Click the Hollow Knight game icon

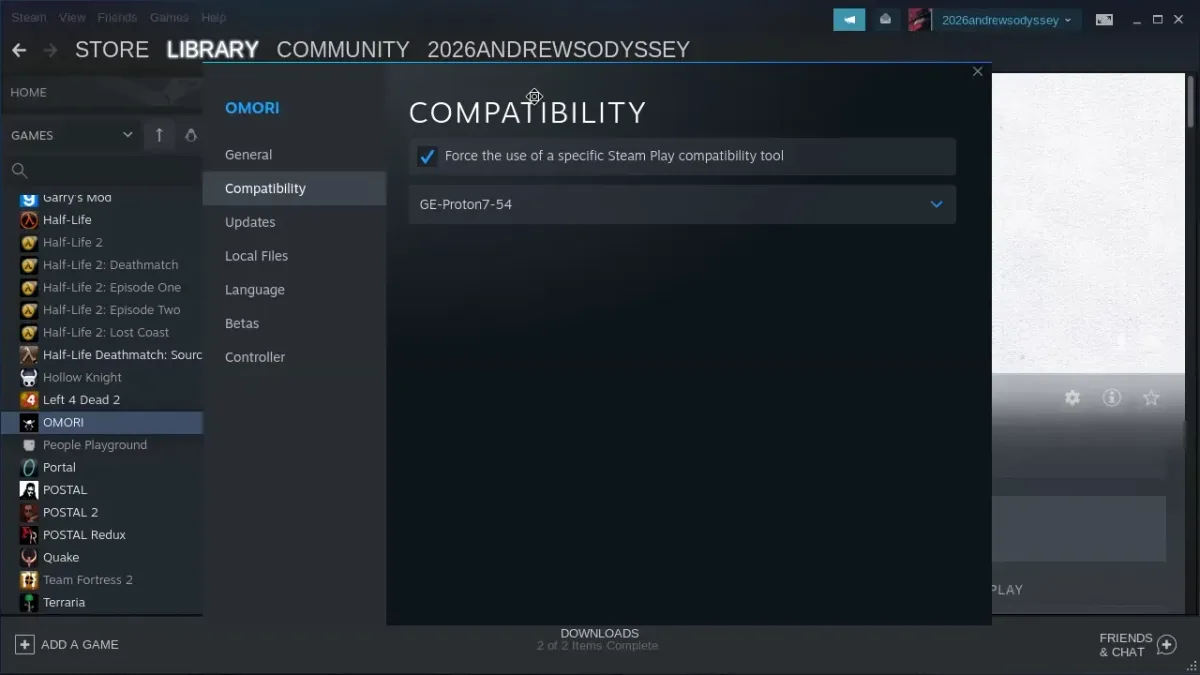pyautogui.click(x=29, y=377)
